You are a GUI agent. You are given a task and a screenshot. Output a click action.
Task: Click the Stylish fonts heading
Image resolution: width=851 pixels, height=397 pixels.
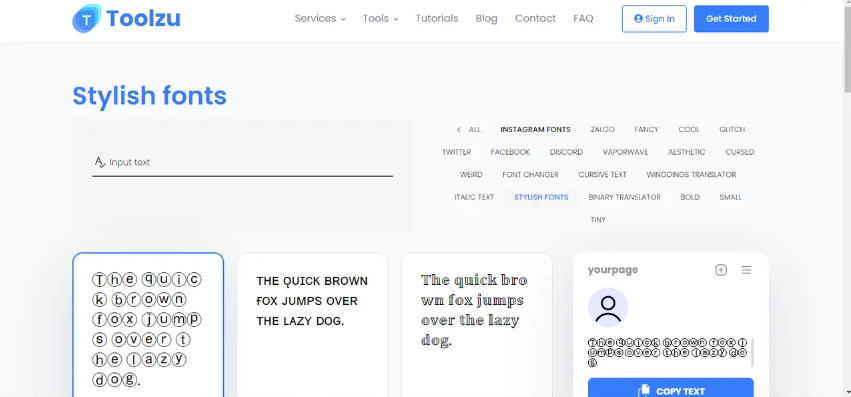pos(149,96)
